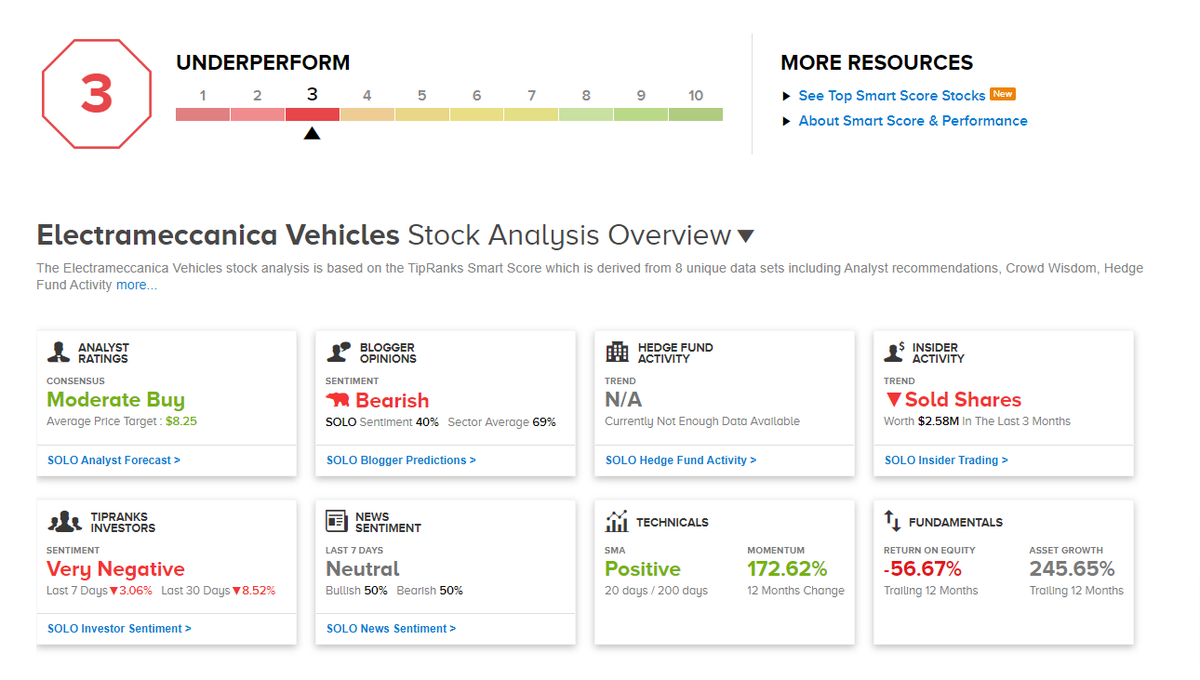Click the Fundamentals up-down arrows icon
The width and height of the screenshot is (1200, 680).
[893, 522]
